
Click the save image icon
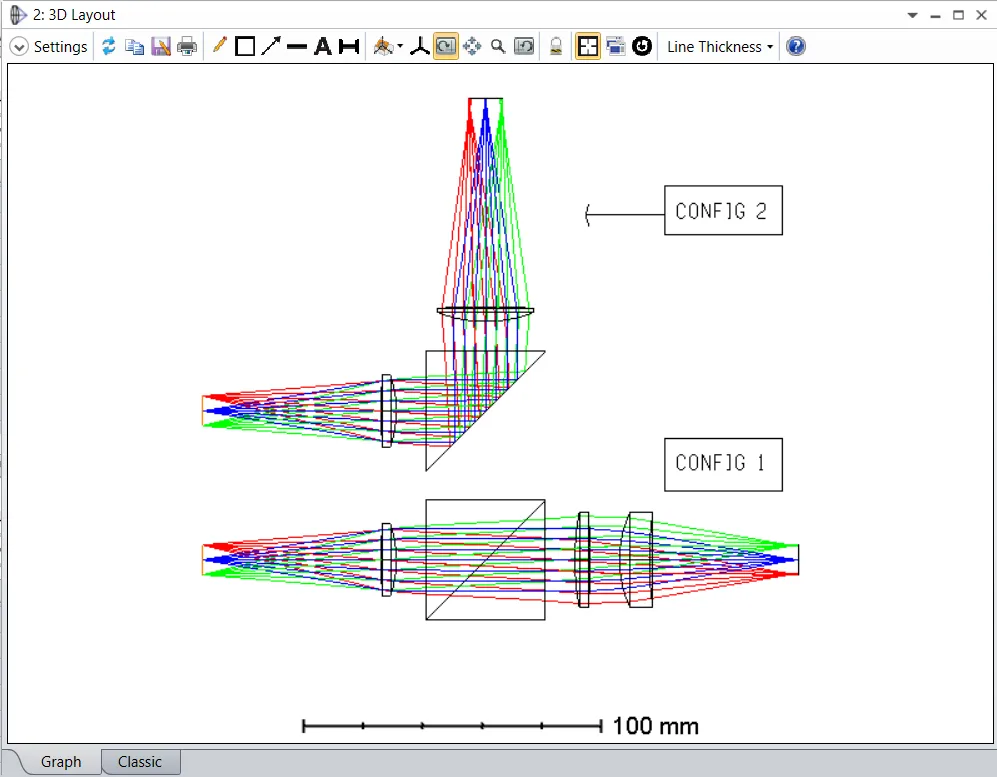click(161, 47)
